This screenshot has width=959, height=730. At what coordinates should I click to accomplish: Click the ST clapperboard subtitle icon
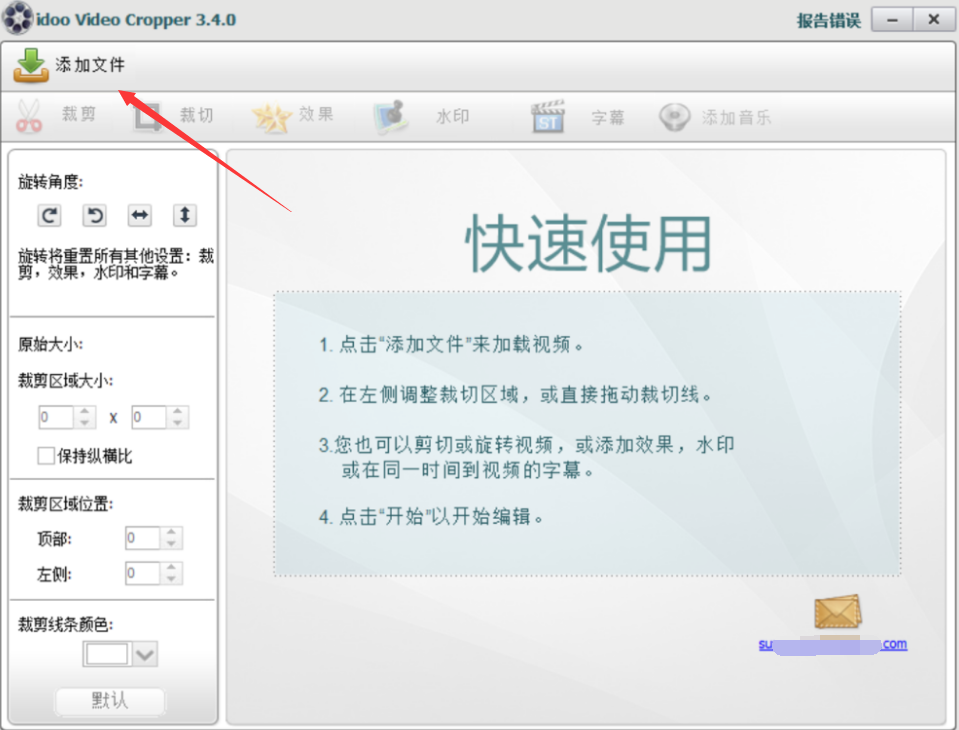[547, 117]
